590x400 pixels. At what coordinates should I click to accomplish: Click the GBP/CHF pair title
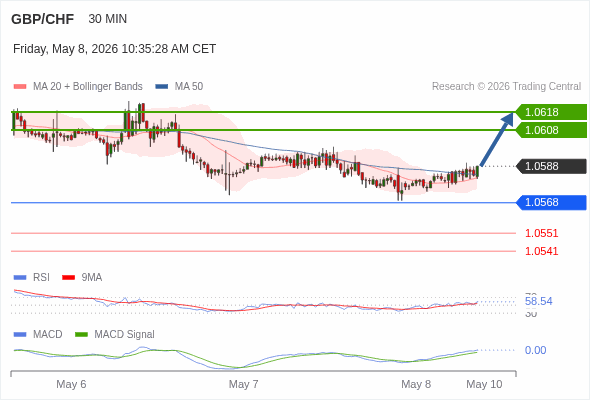(x=43, y=19)
